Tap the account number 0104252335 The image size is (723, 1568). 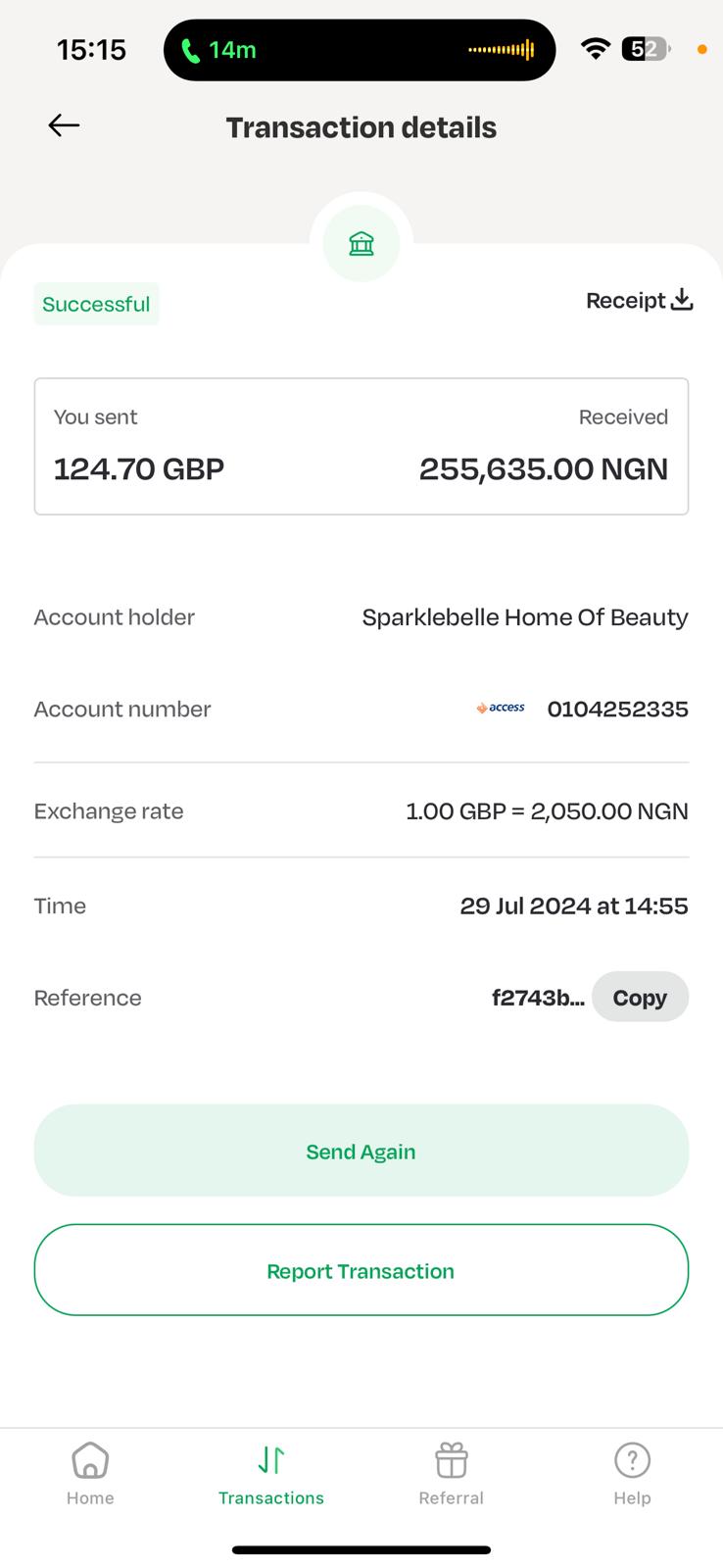coord(617,709)
